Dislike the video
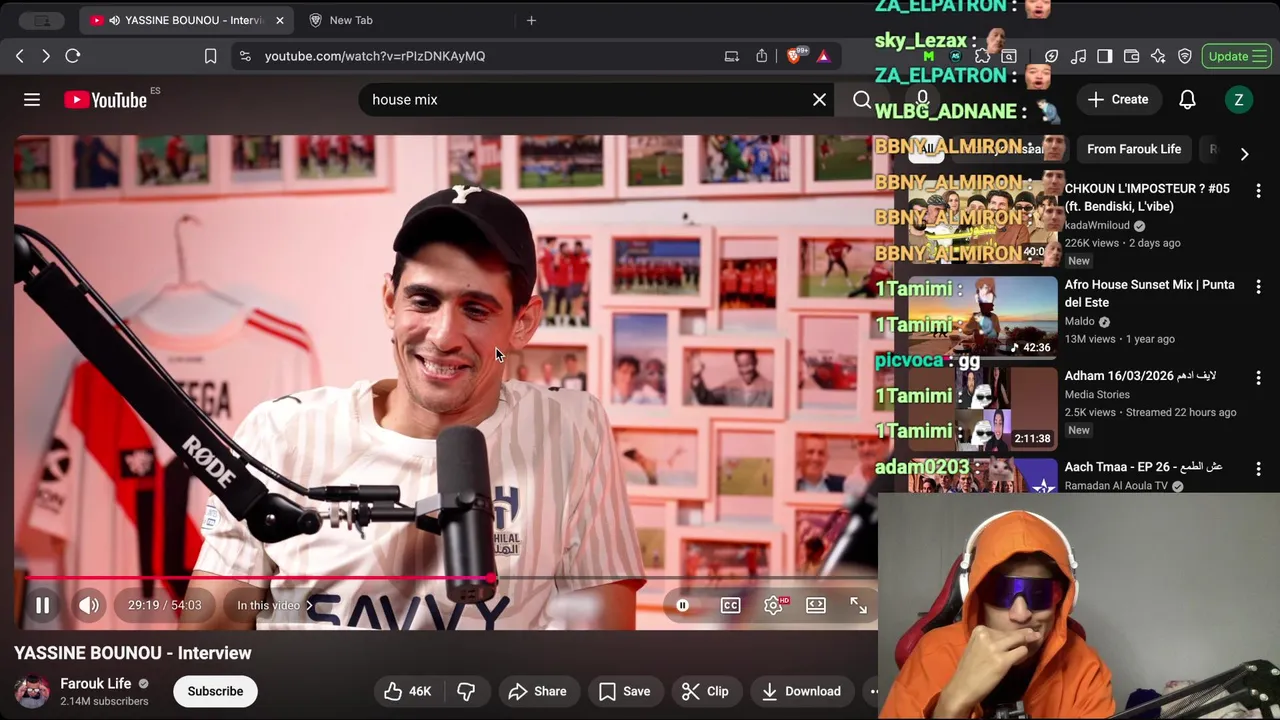1280x720 pixels. [466, 691]
